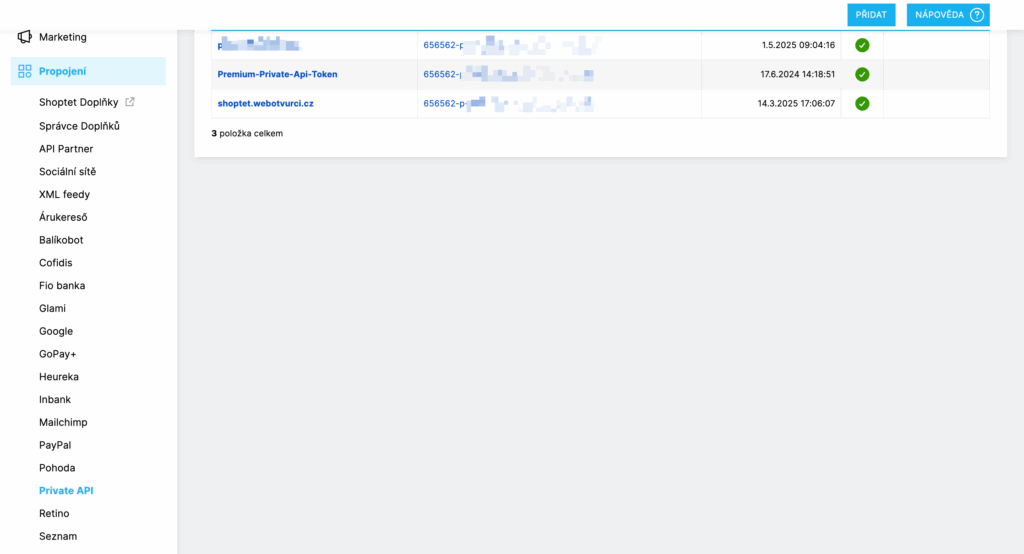1024x554 pixels.
Task: Open the Inbank integration
Action: (x=55, y=400)
